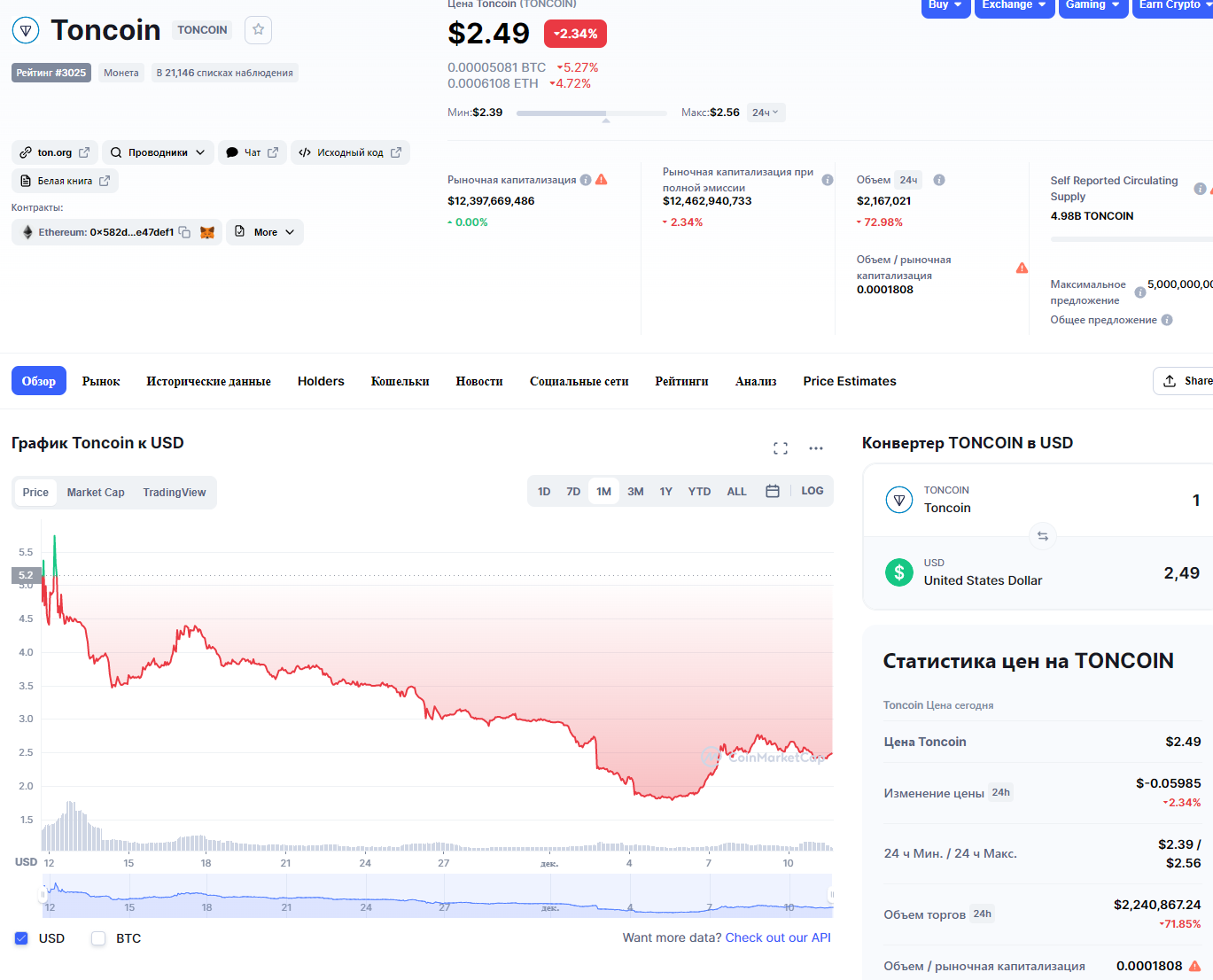Toggle the USD chart checkbox

point(21,938)
